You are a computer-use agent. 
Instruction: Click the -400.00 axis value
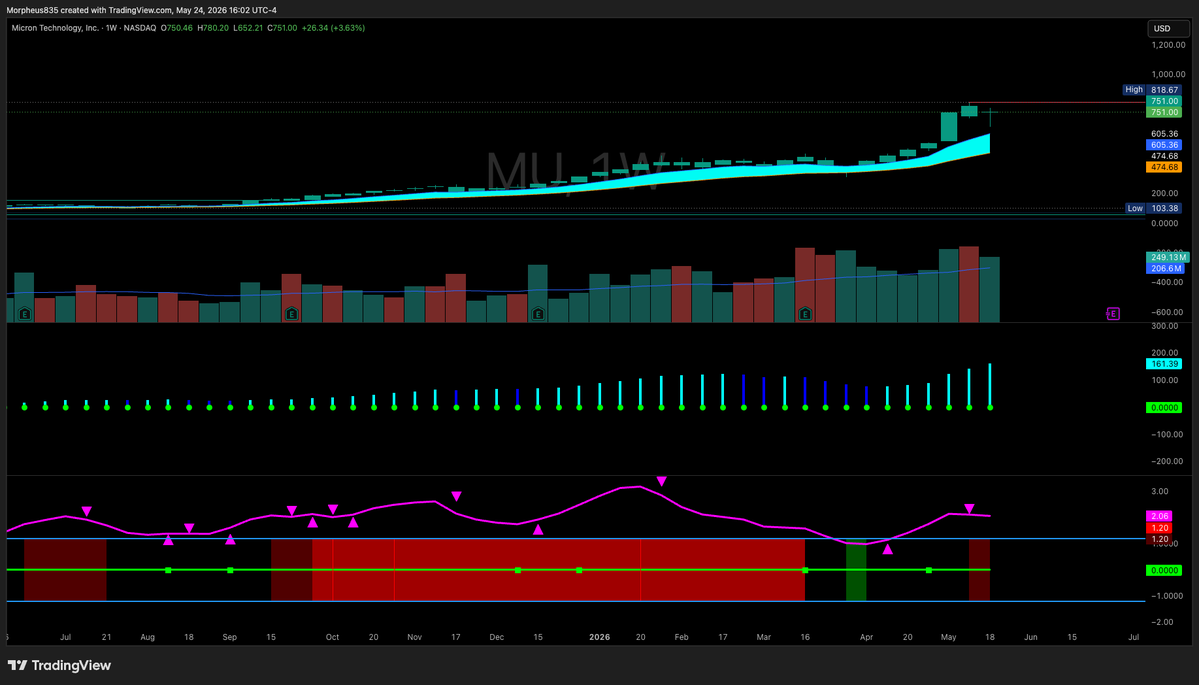[1167, 282]
